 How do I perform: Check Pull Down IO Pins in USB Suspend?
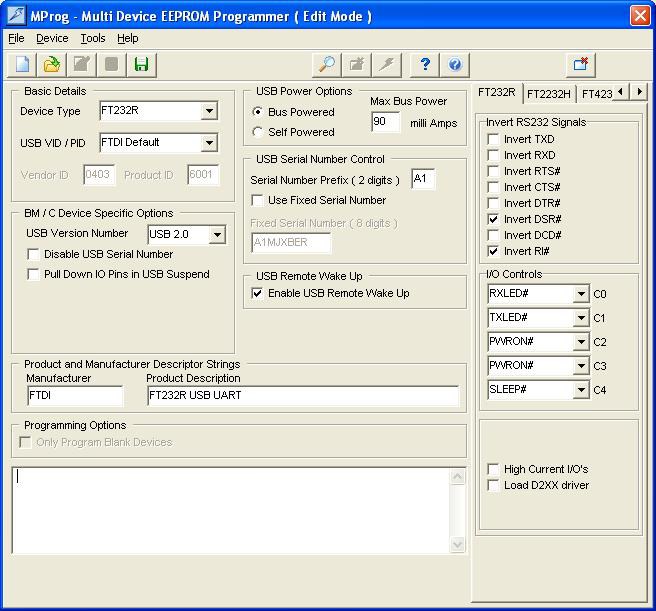pos(33,274)
